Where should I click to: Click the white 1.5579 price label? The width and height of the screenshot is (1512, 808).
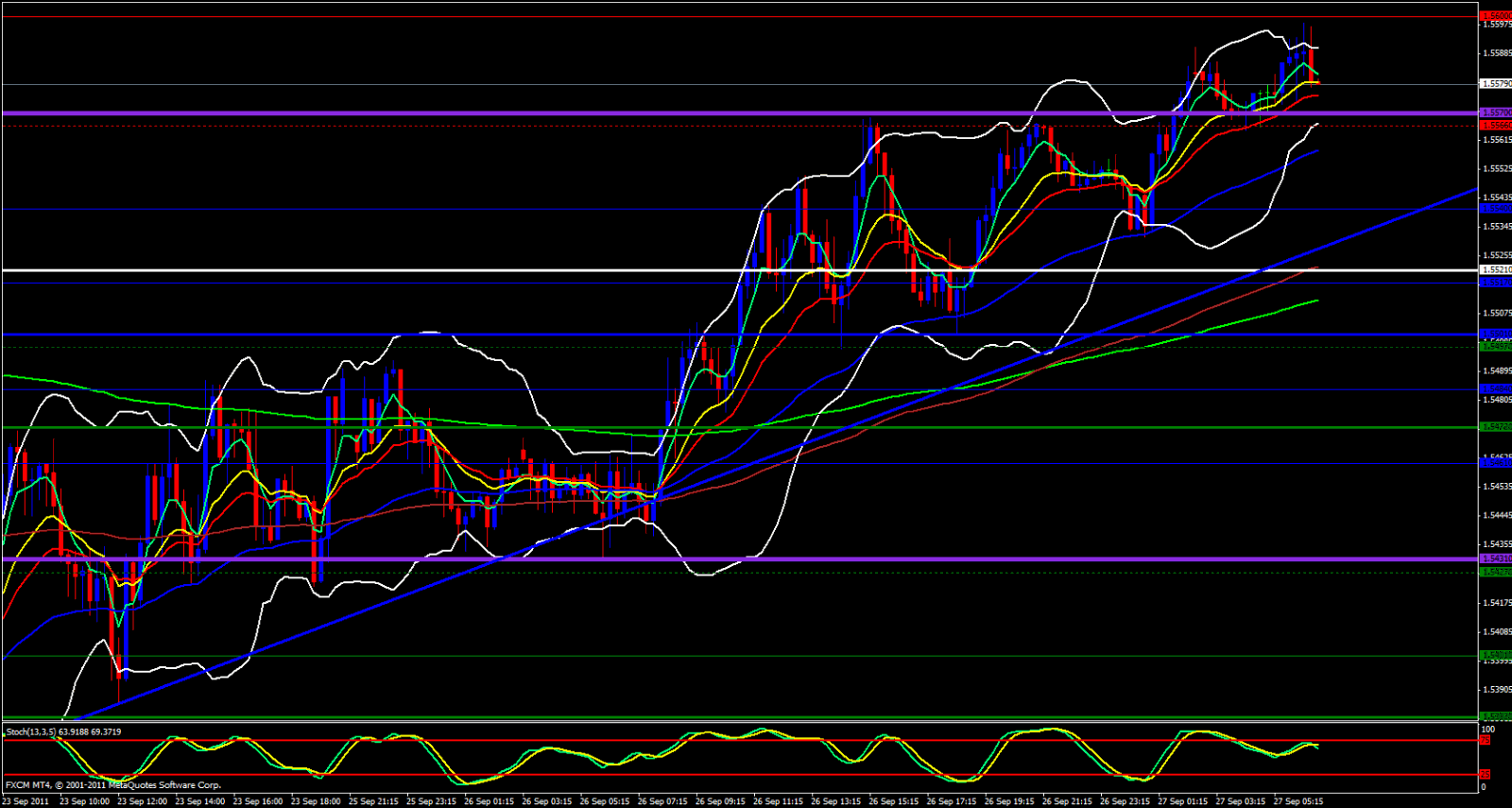pos(1494,84)
